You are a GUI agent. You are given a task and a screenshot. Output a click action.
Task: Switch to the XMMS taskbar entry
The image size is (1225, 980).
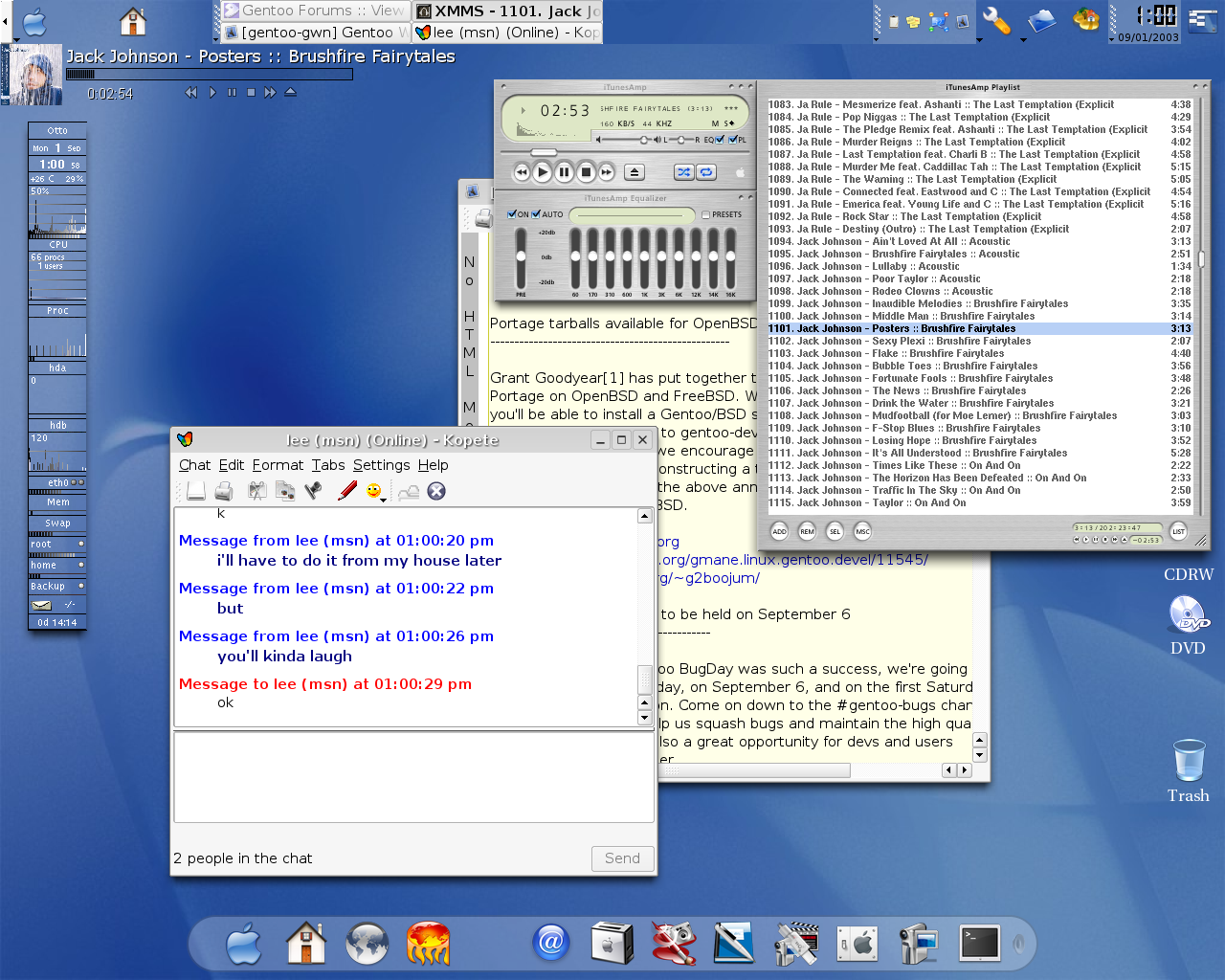(507, 11)
